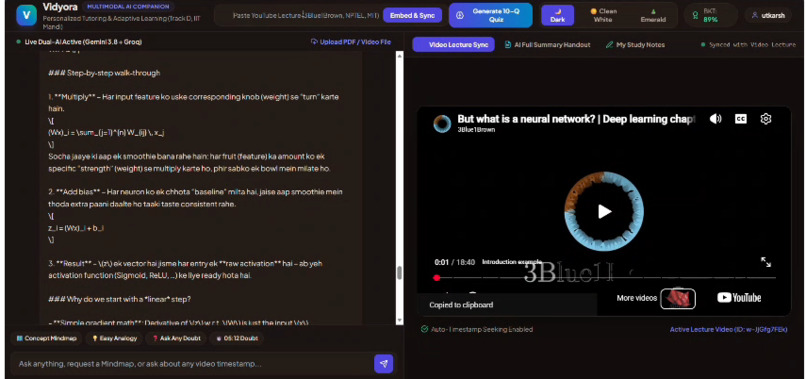806x379 pixels.
Task: Click 'Why do we start with a *linear*' heading
Action: 119,299
